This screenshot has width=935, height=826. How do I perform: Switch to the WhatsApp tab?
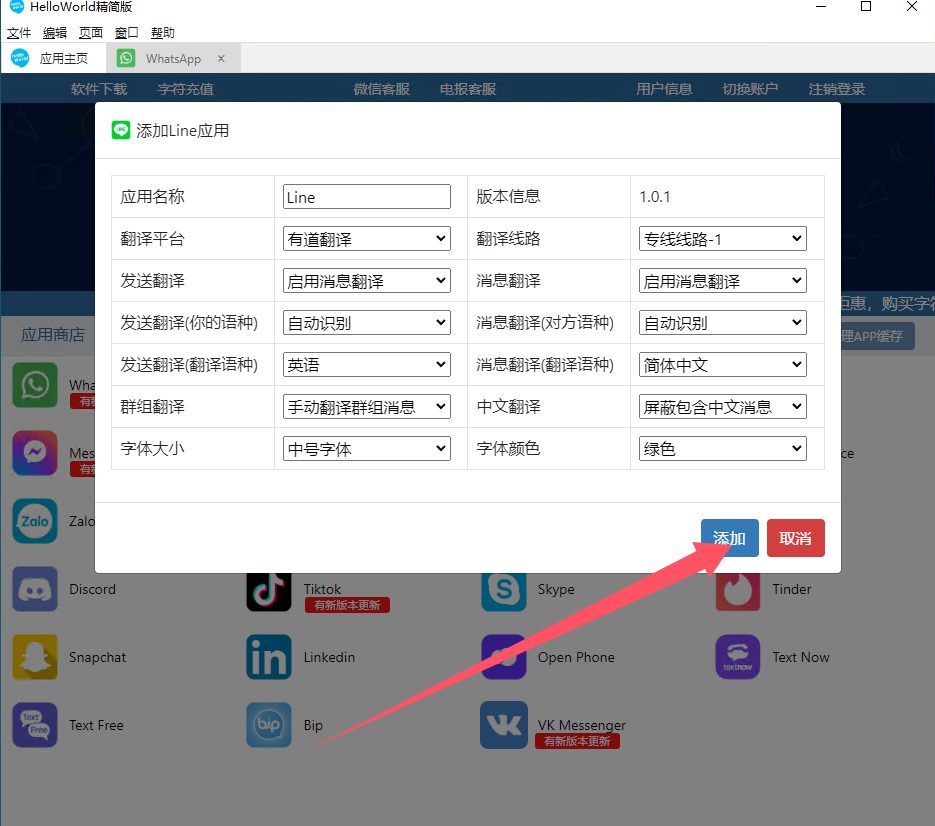(x=174, y=58)
